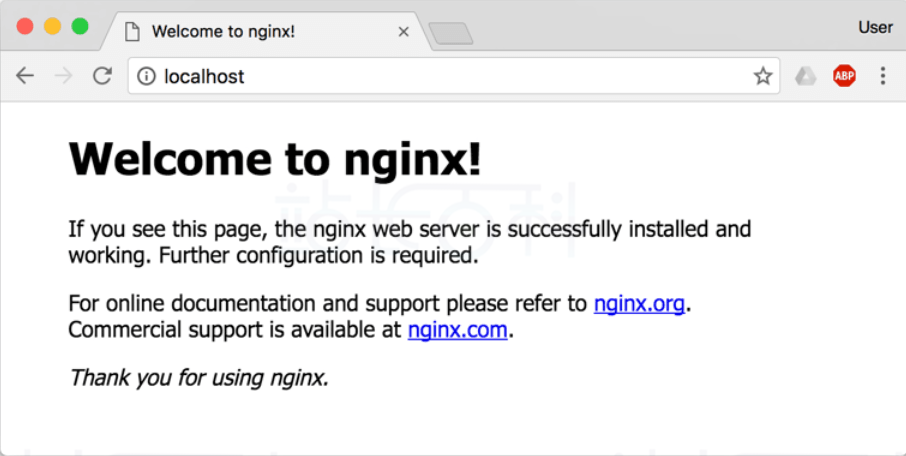Screen dimensions: 906x456
Task: Reload the localhost page
Action: point(102,76)
